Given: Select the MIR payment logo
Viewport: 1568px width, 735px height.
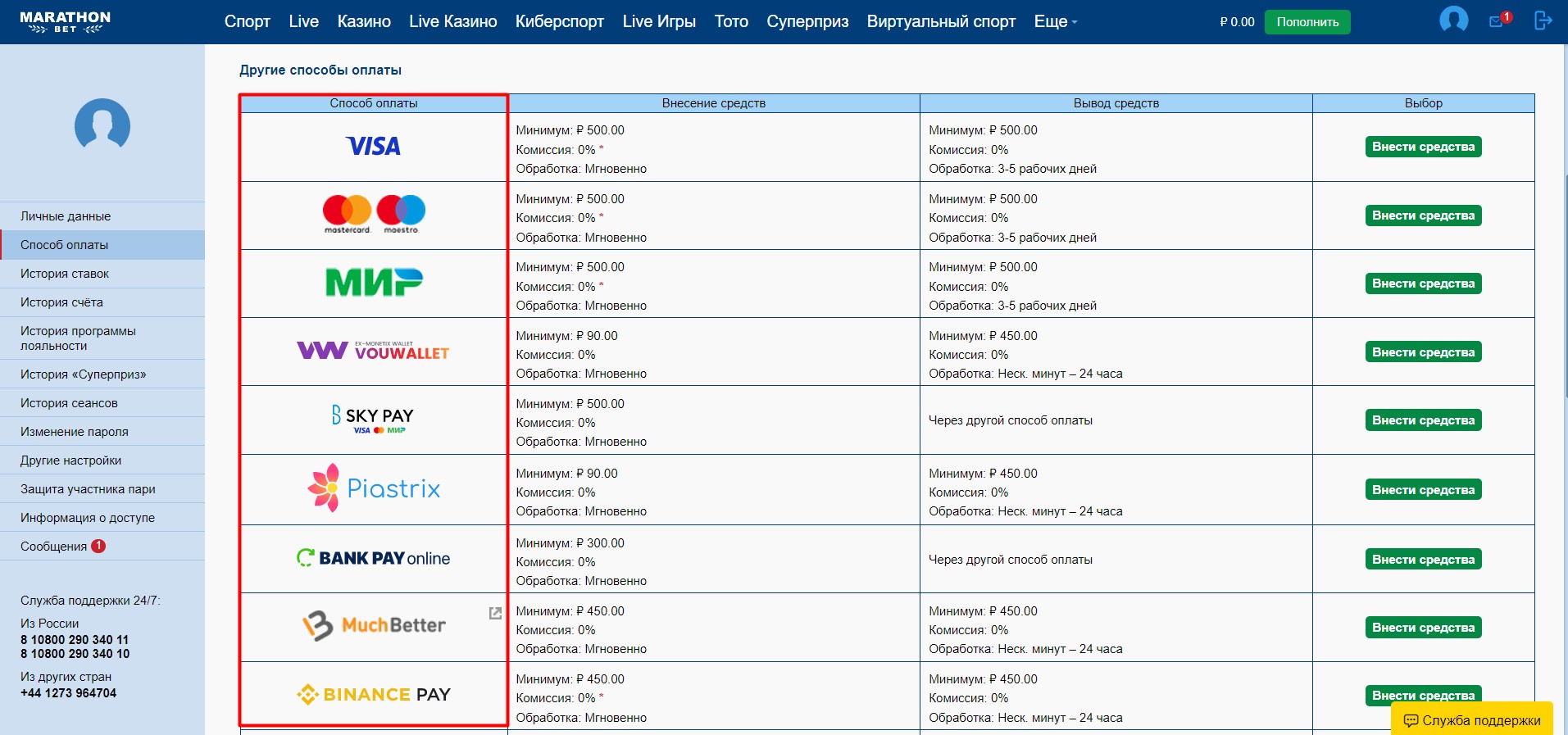Looking at the screenshot, I should [x=374, y=283].
